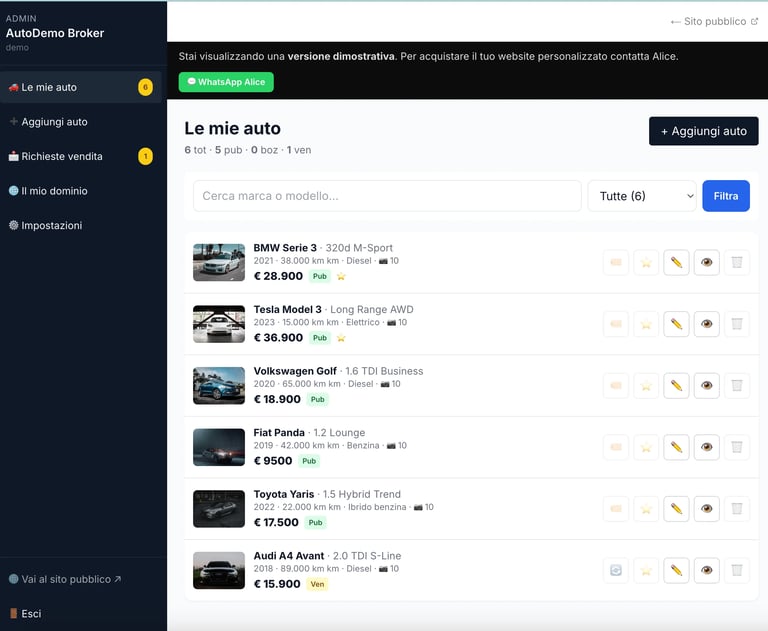Click the faint label icon beside Panda's star

click(616, 447)
